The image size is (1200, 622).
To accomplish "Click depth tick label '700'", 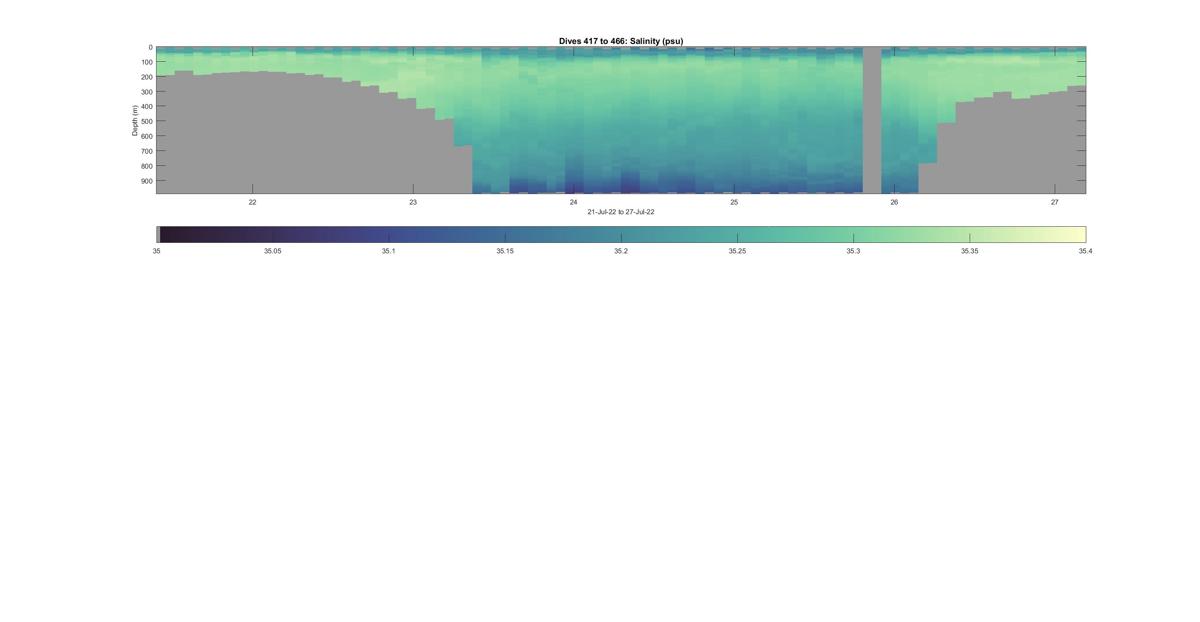I will pos(146,151).
